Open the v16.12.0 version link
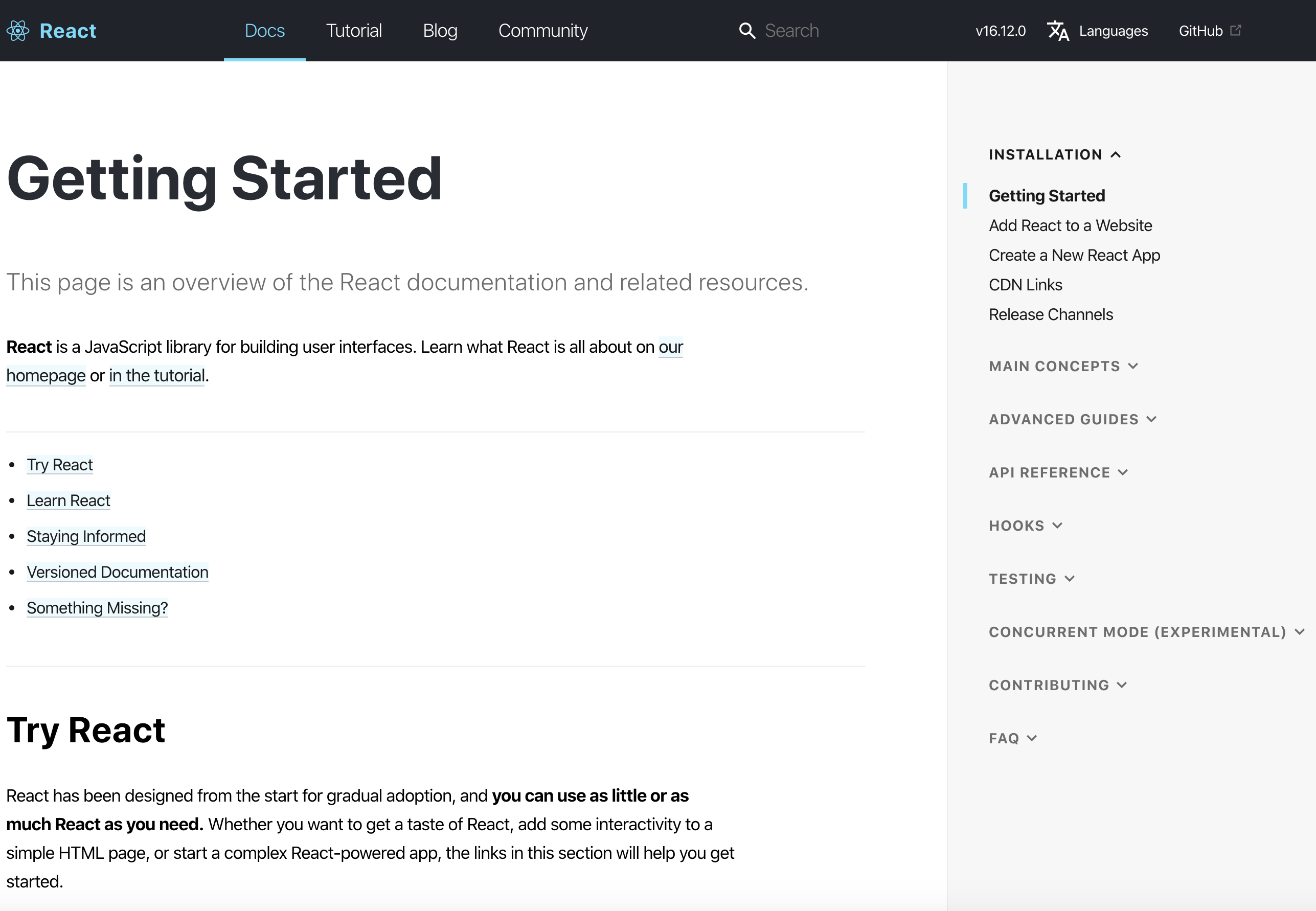Viewport: 1316px width, 911px height. (x=1001, y=31)
